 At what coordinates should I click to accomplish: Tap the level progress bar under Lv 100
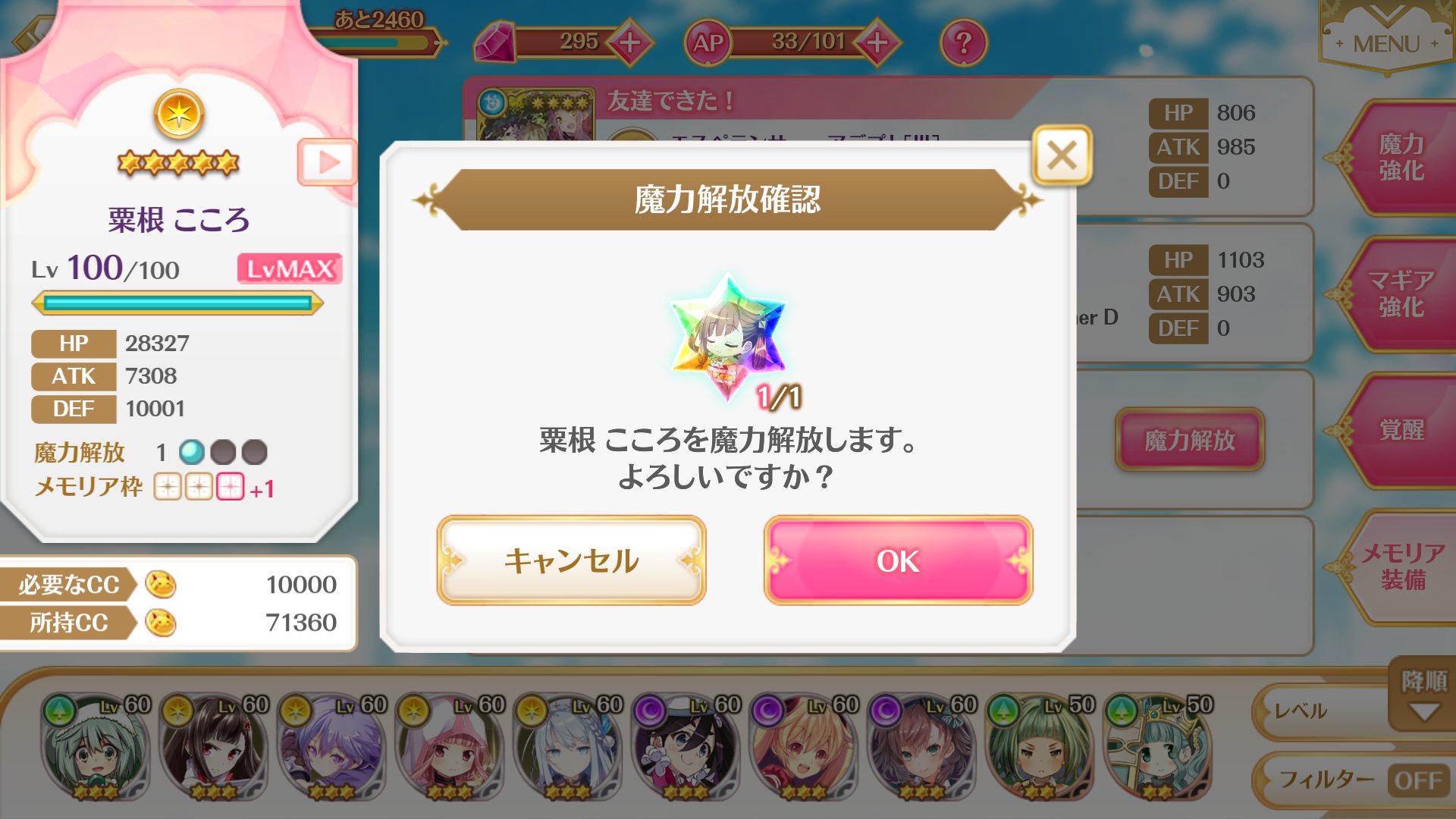tap(177, 303)
